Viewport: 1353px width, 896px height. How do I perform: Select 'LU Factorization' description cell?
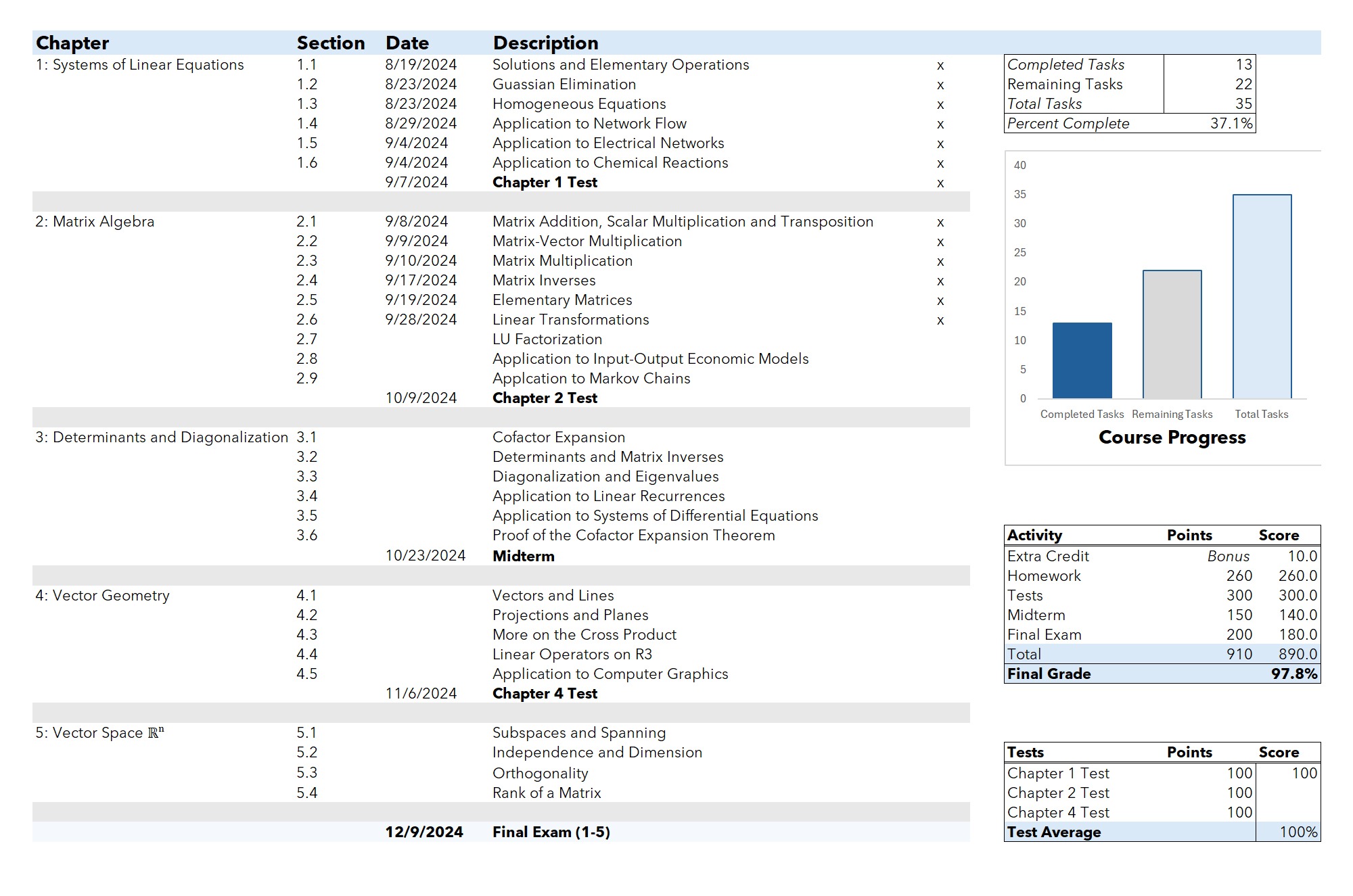click(x=547, y=339)
